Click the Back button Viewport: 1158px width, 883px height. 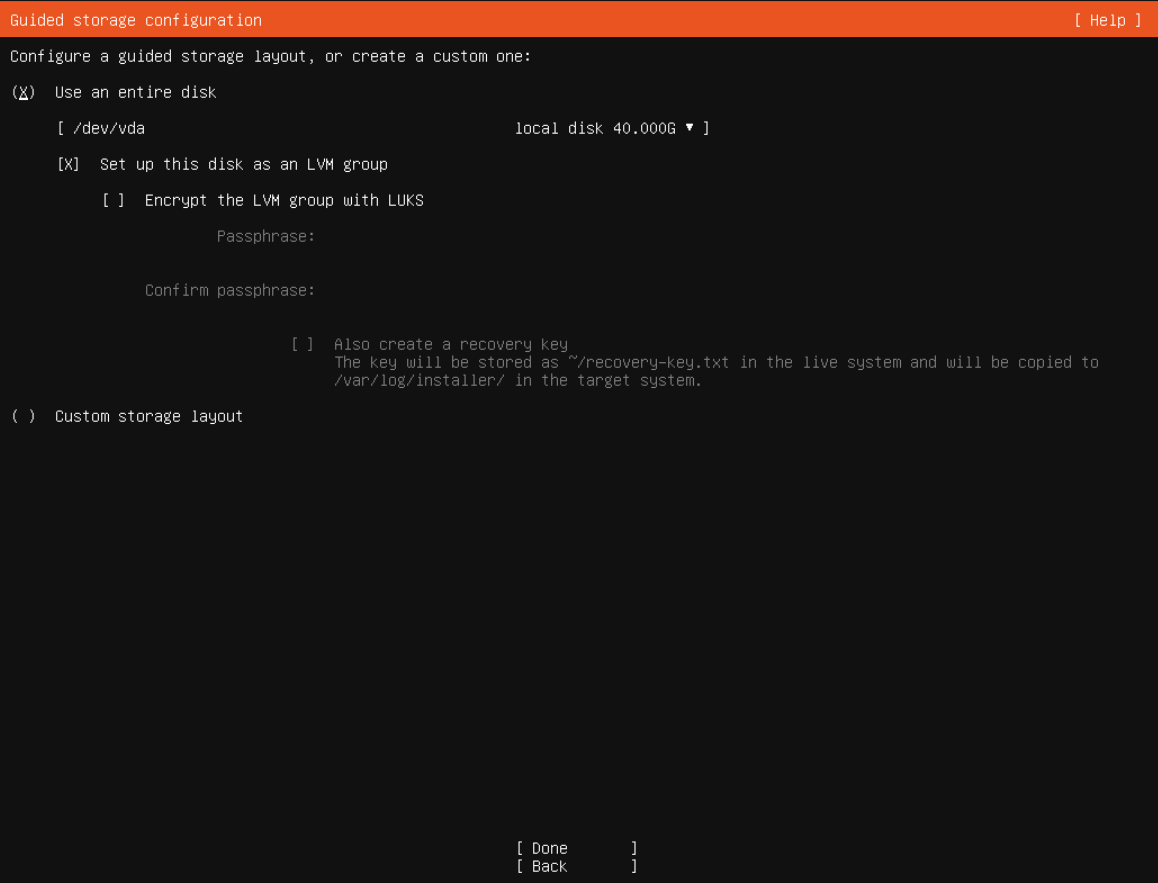point(577,866)
